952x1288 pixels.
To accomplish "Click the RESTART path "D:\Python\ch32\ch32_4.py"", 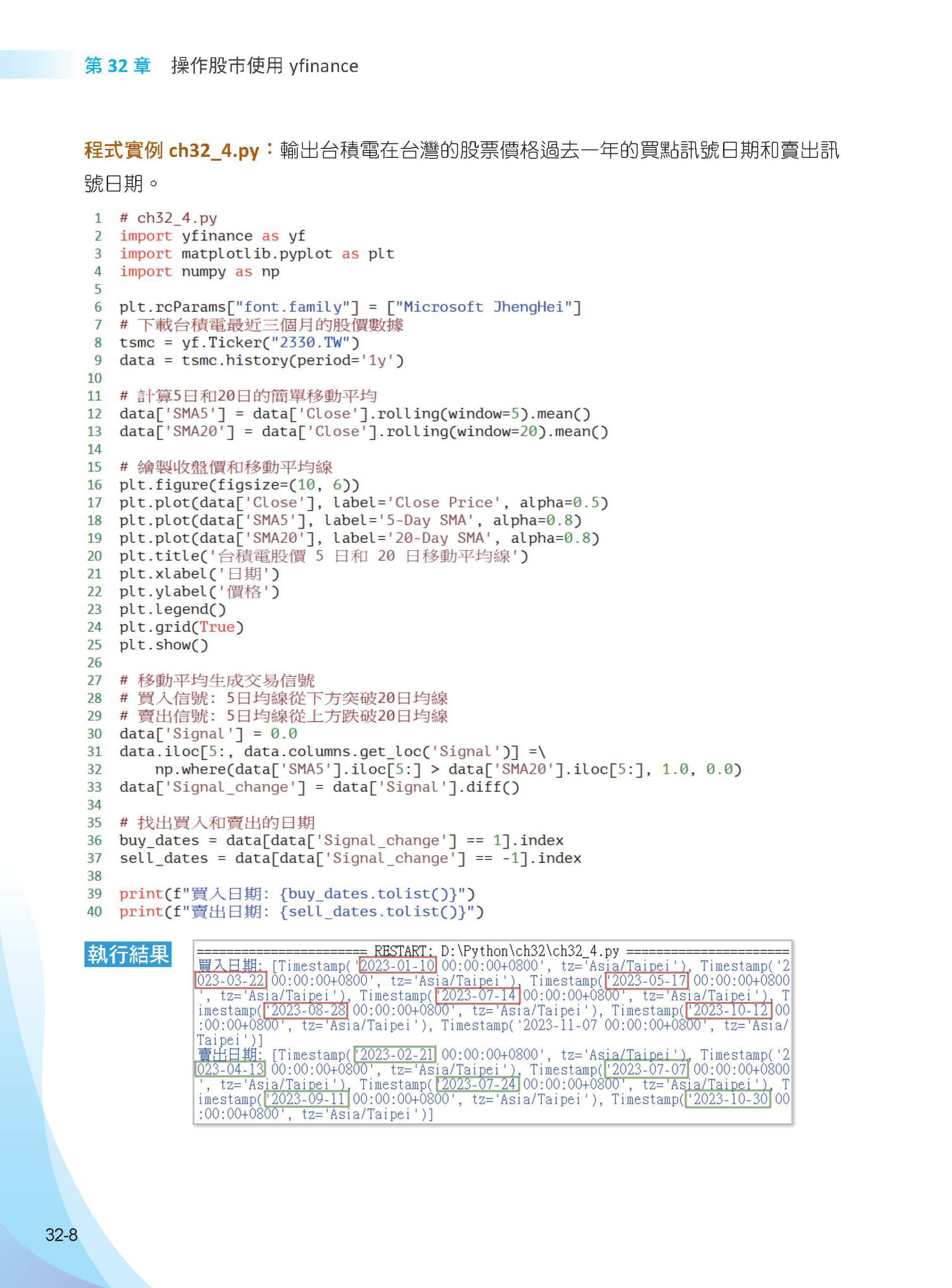I will [x=530, y=951].
